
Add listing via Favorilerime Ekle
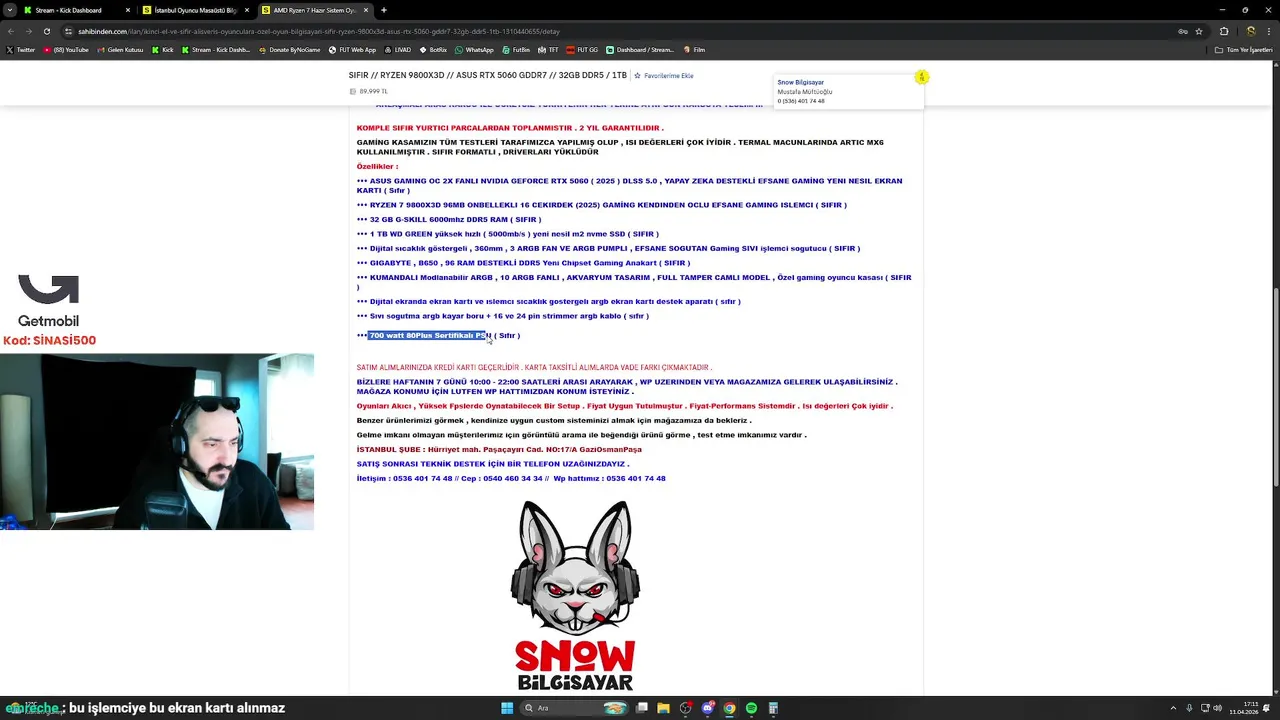(664, 76)
